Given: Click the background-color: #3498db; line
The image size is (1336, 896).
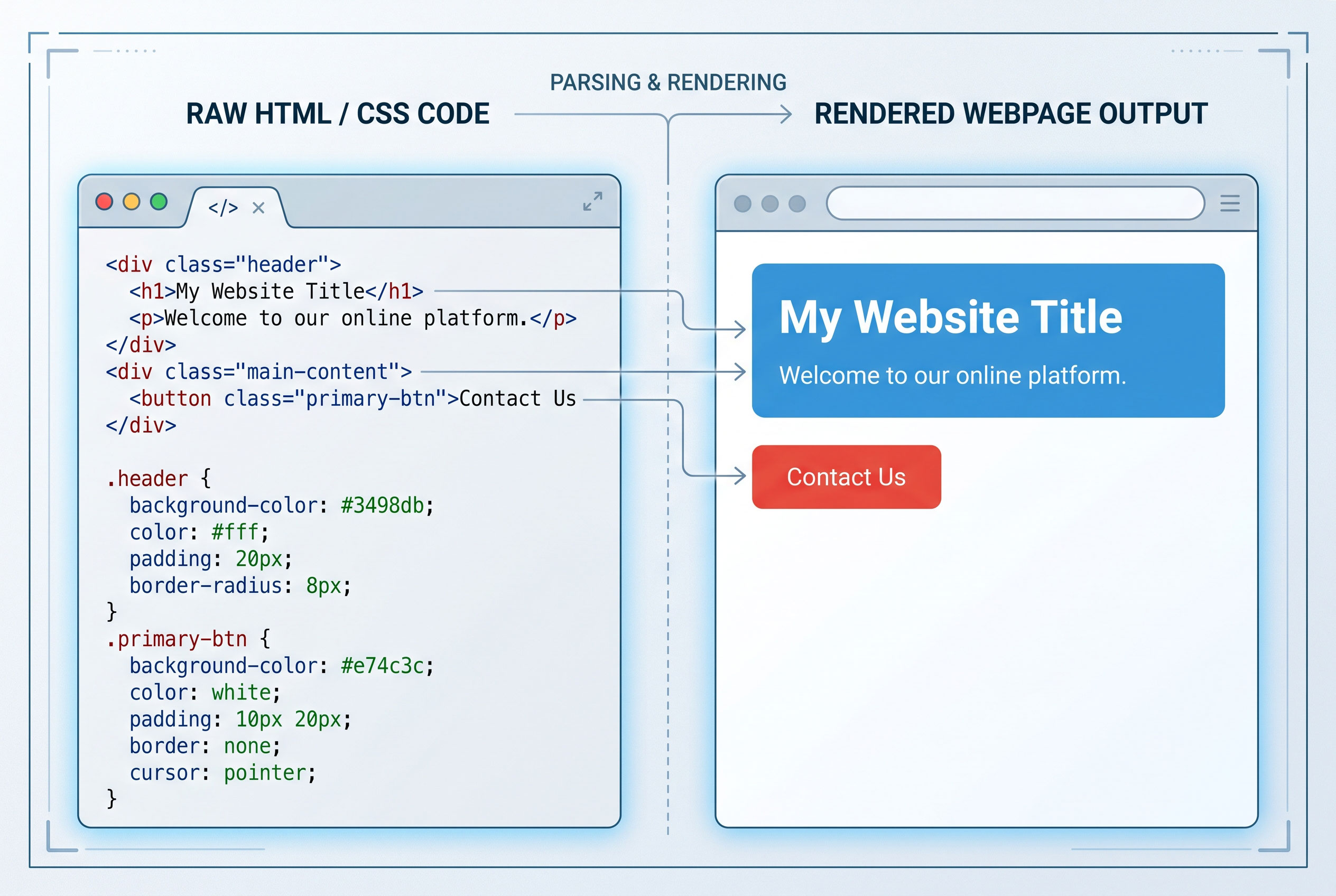Looking at the screenshot, I should (282, 506).
